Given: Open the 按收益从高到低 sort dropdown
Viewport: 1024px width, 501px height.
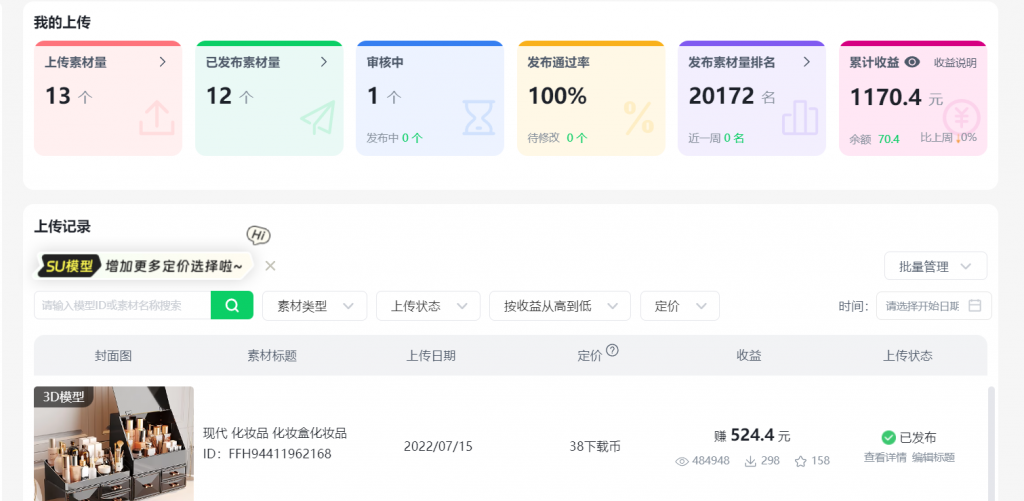Looking at the screenshot, I should click(x=560, y=306).
